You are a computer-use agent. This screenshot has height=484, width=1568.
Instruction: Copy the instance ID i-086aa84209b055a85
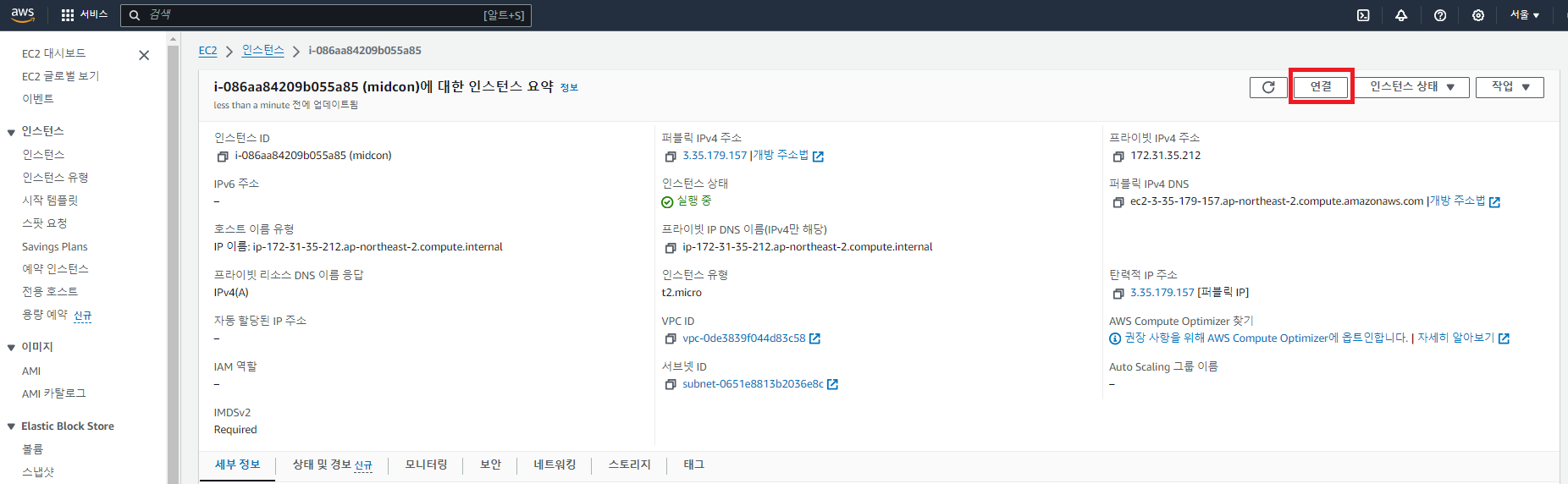pyautogui.click(x=223, y=157)
